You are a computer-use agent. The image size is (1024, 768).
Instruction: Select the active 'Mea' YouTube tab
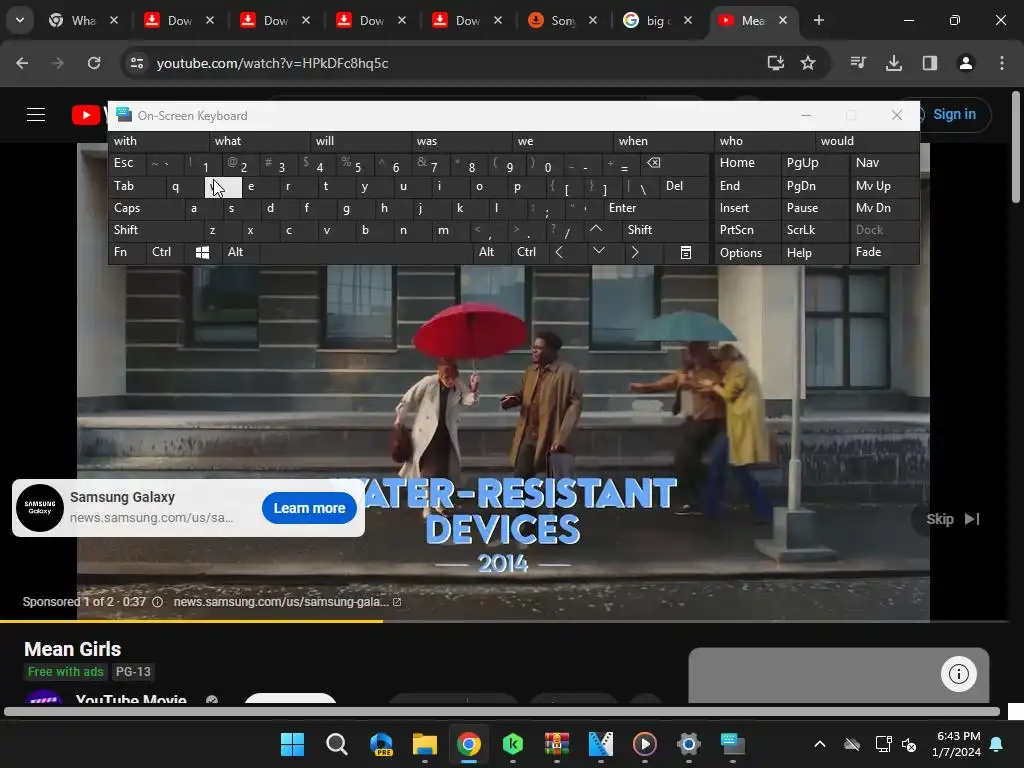coord(754,20)
